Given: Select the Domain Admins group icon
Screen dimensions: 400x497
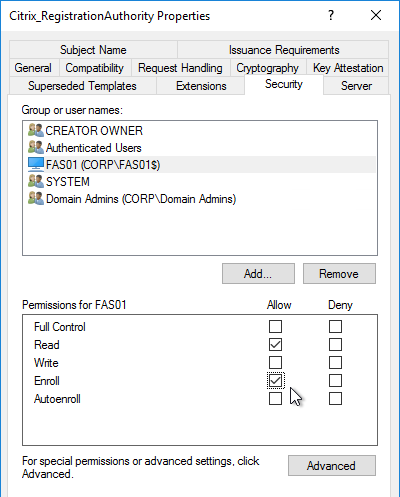Looking at the screenshot, I should [x=36, y=198].
